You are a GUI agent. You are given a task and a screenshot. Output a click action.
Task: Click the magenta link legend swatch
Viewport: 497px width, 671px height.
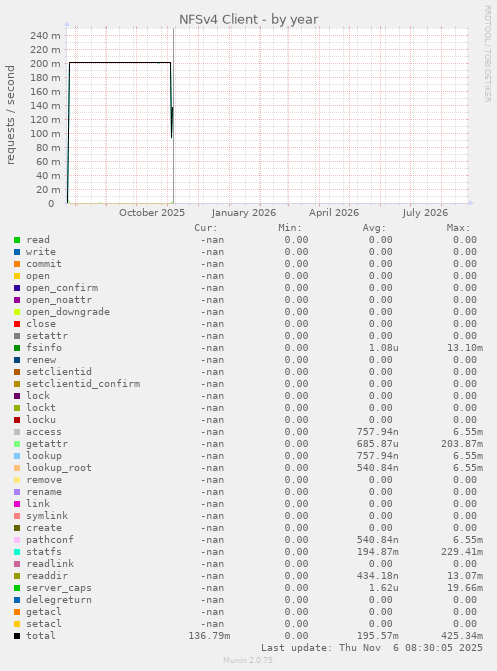pyautogui.click(x=17, y=504)
